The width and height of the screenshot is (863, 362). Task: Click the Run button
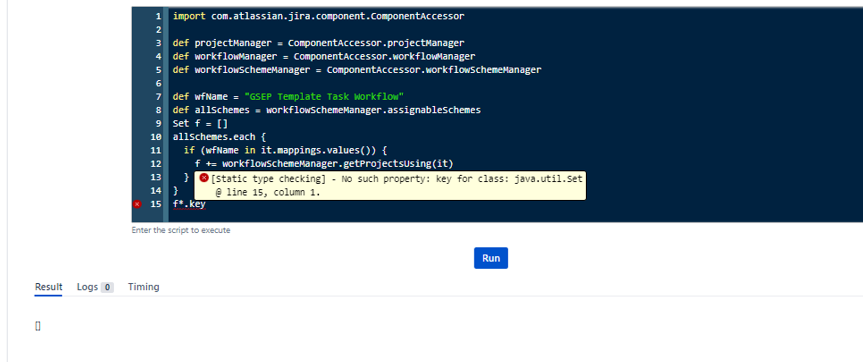(490, 258)
